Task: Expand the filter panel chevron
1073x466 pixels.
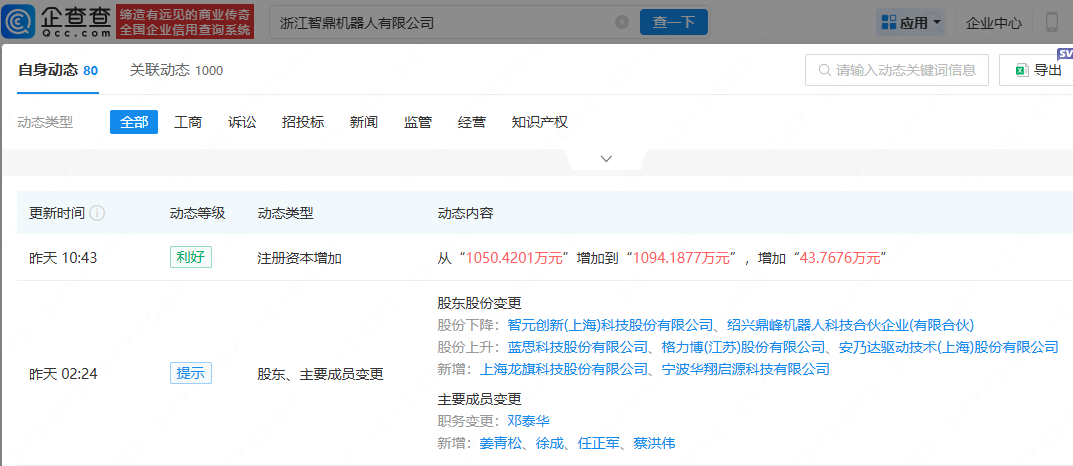Action: click(x=606, y=159)
